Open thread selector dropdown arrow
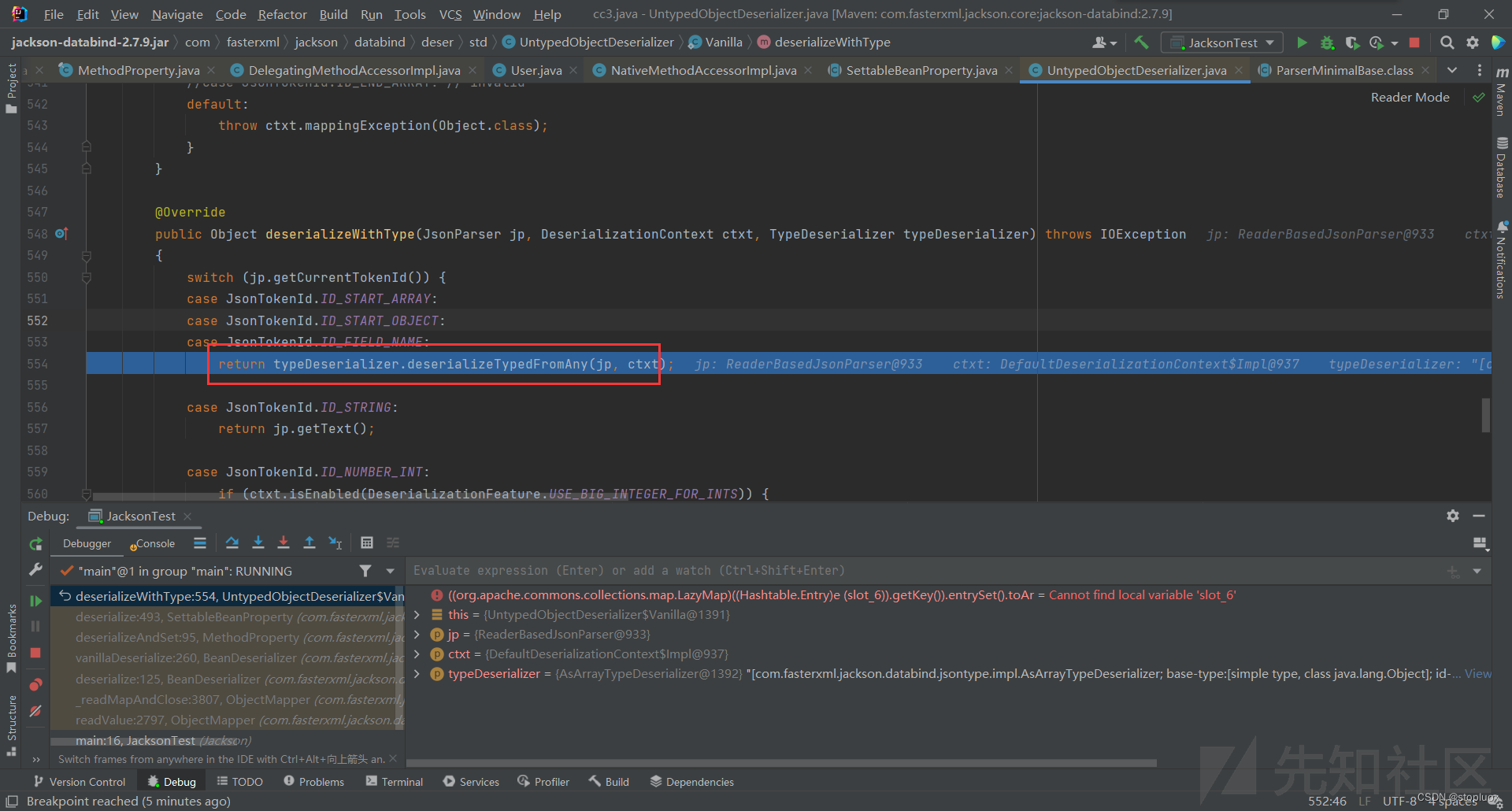Screen dimensions: 1512x811 (x=390, y=571)
